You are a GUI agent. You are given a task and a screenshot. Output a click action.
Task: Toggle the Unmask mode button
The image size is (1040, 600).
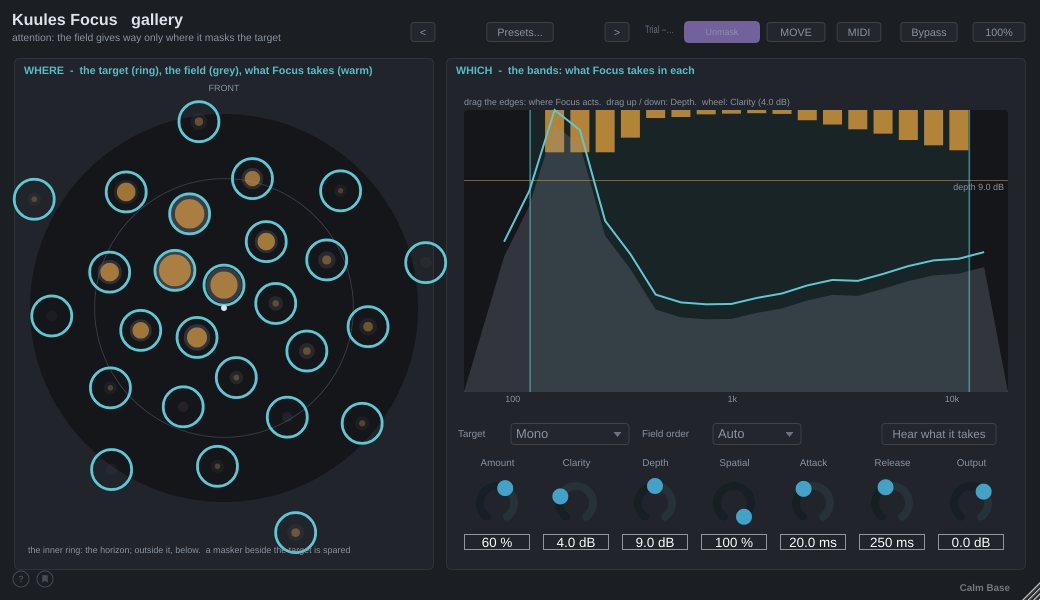(x=722, y=32)
